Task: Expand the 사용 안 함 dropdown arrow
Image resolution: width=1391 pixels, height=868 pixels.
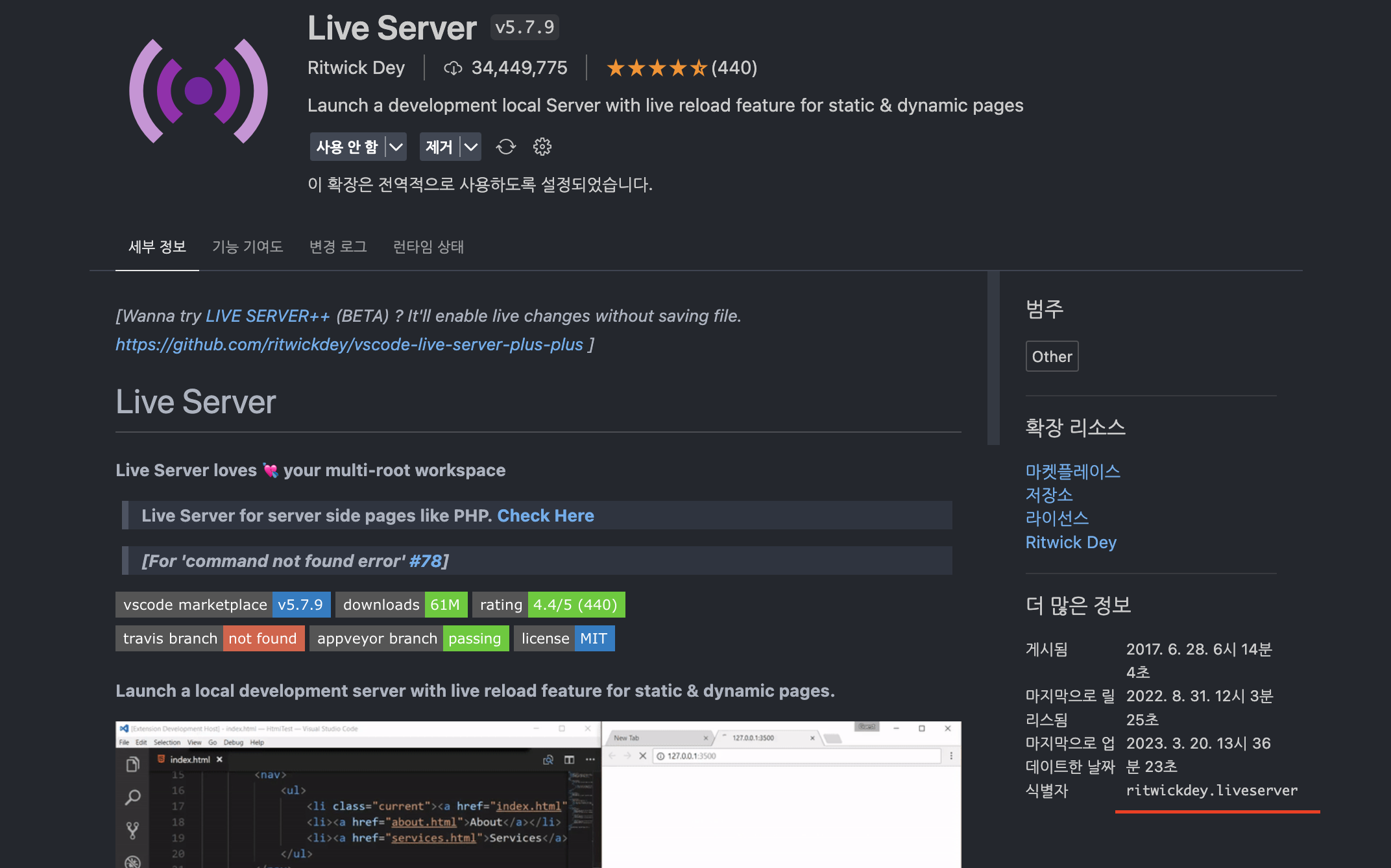Action: click(x=396, y=147)
